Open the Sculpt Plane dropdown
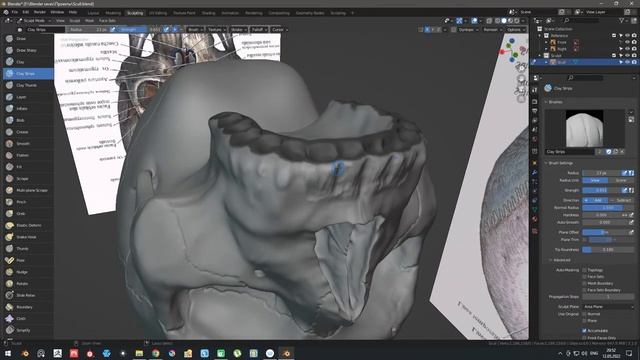 coord(609,307)
